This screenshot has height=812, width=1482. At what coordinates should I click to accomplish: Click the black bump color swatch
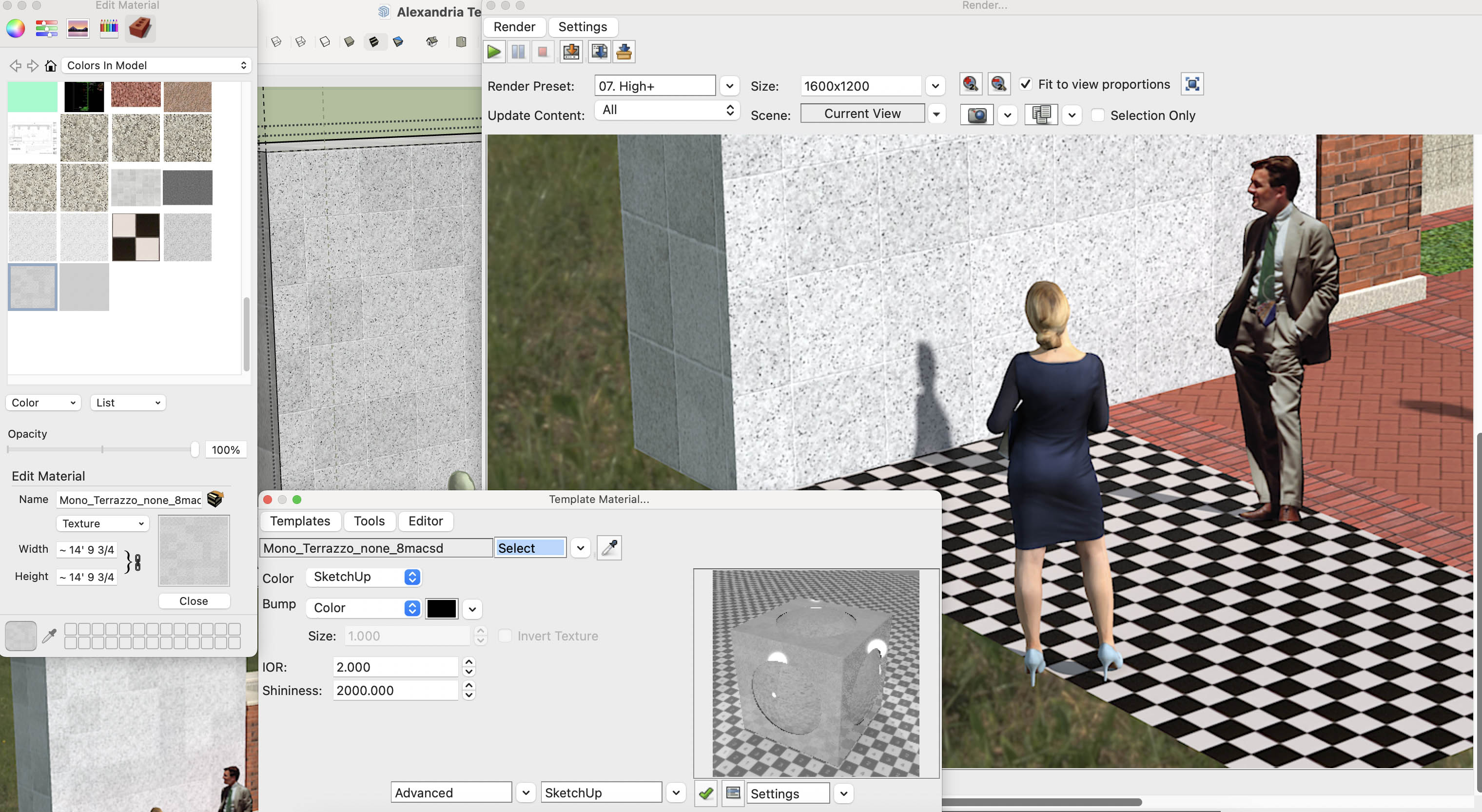[441, 608]
